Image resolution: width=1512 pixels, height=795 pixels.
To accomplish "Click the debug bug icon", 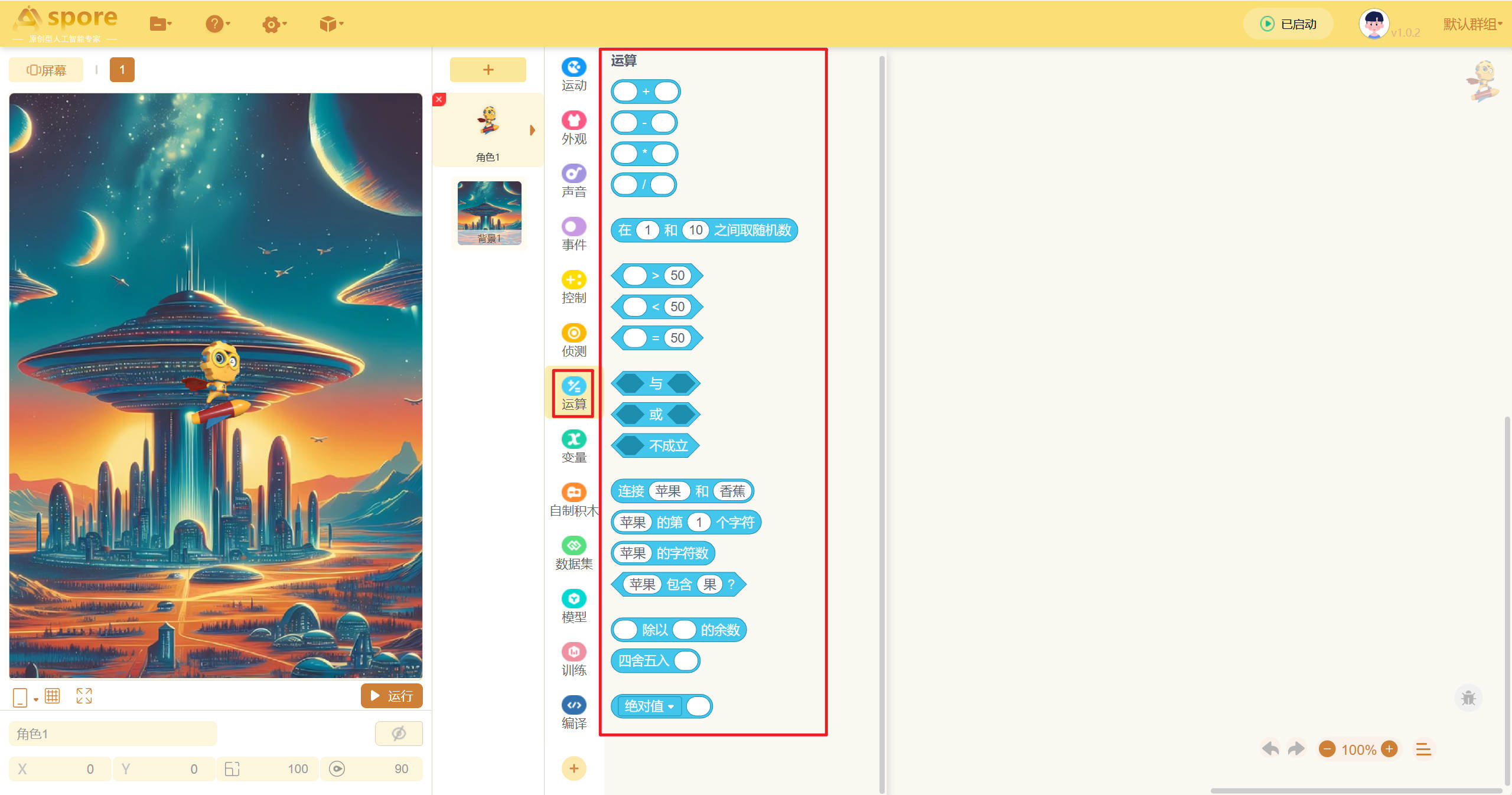I will (1468, 698).
